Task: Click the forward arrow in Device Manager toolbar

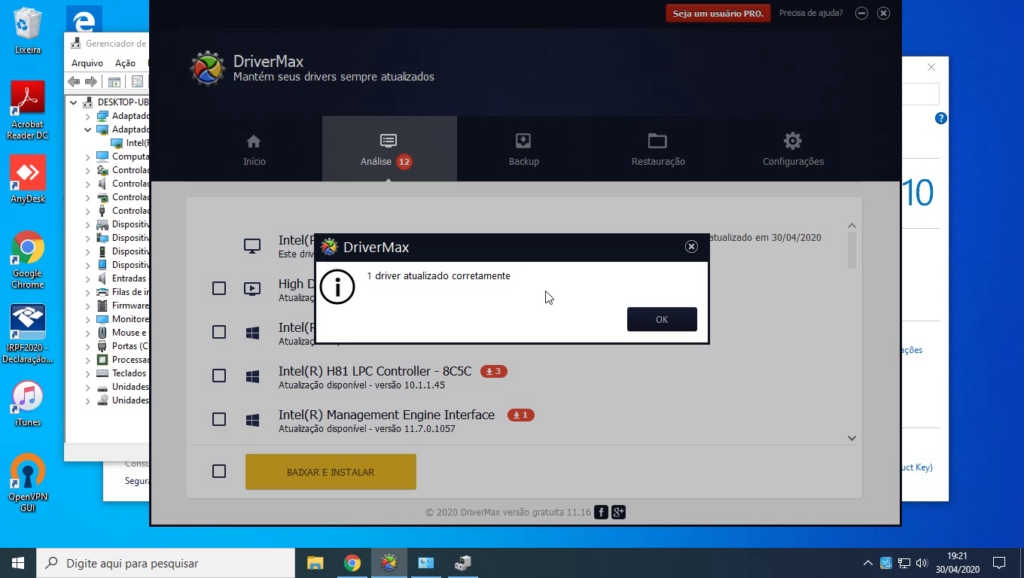Action: (91, 82)
